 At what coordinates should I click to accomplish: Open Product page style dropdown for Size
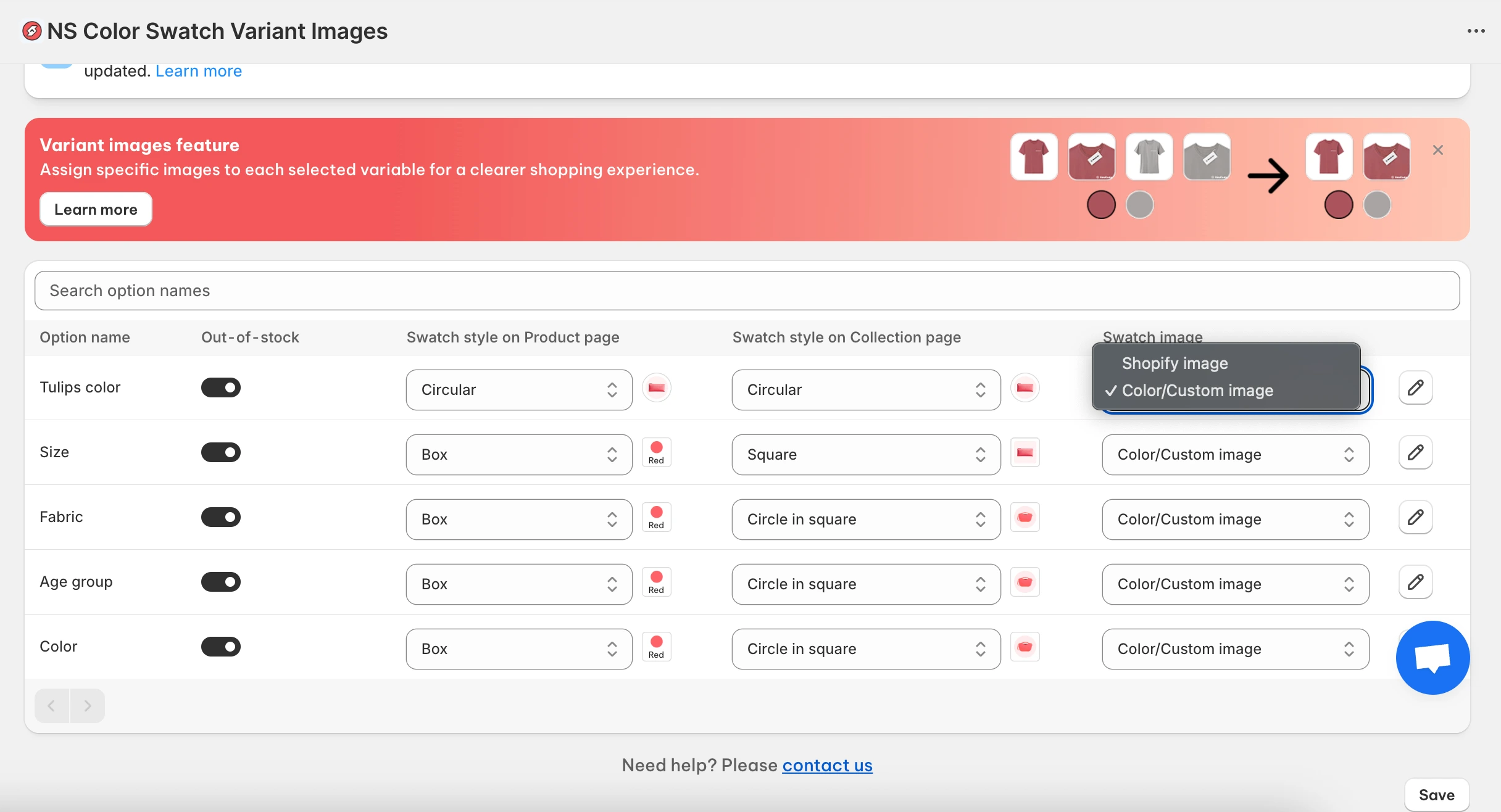coord(518,455)
